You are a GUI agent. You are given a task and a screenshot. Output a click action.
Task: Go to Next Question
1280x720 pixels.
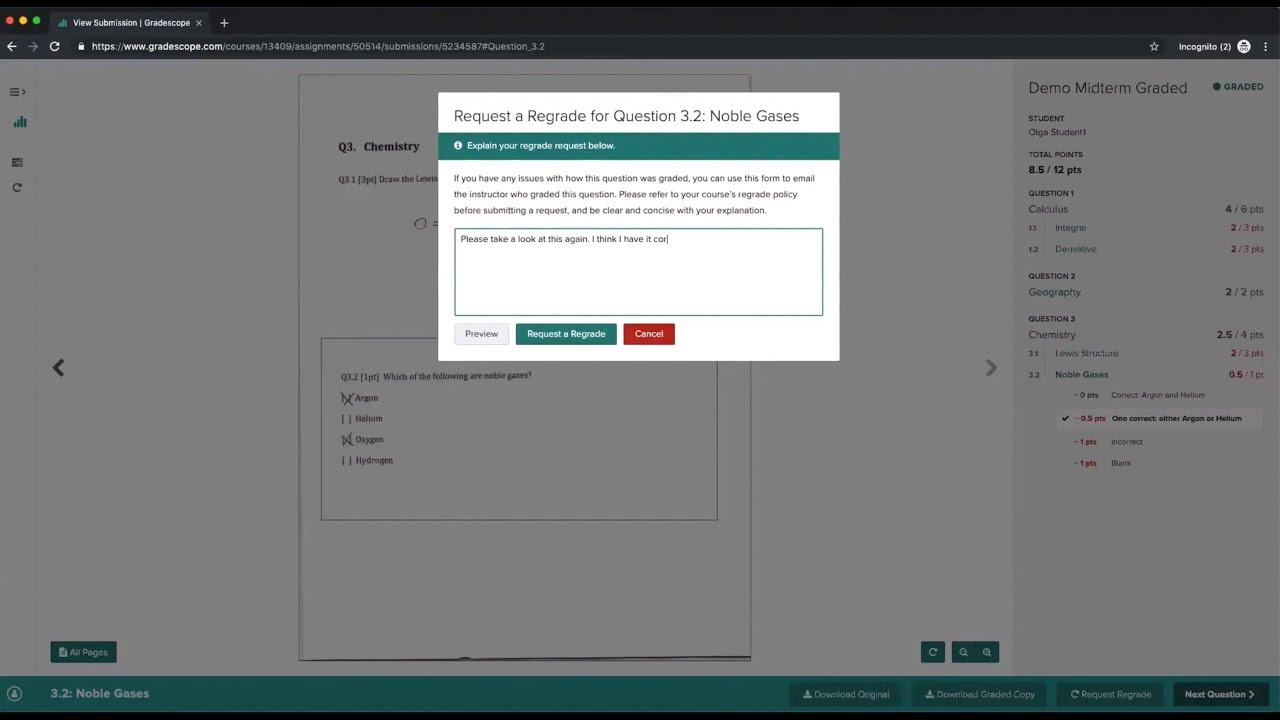pyautogui.click(x=1219, y=694)
